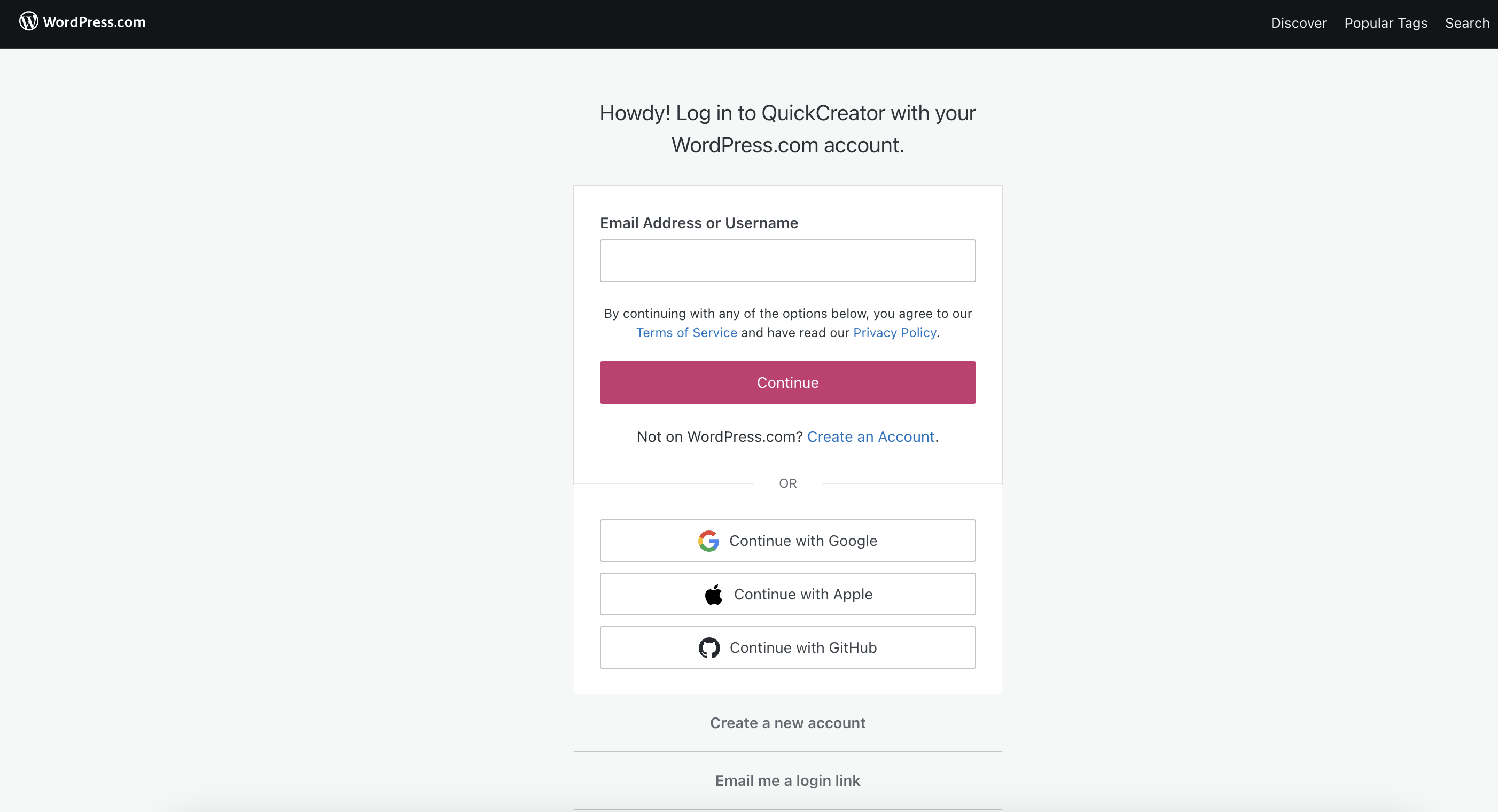Click the Create a new account option
The width and height of the screenshot is (1498, 812).
(787, 722)
